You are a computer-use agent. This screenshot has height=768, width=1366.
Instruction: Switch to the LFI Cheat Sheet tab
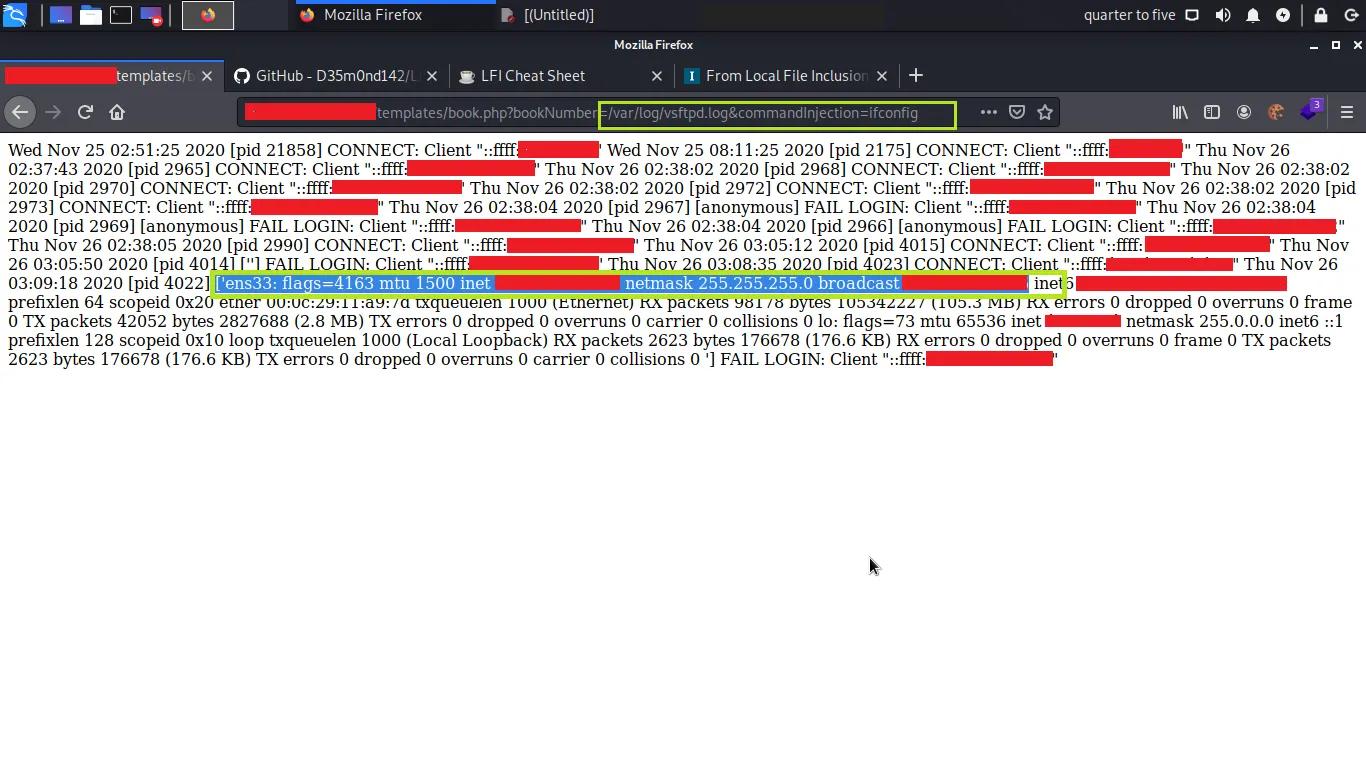tap(548, 76)
